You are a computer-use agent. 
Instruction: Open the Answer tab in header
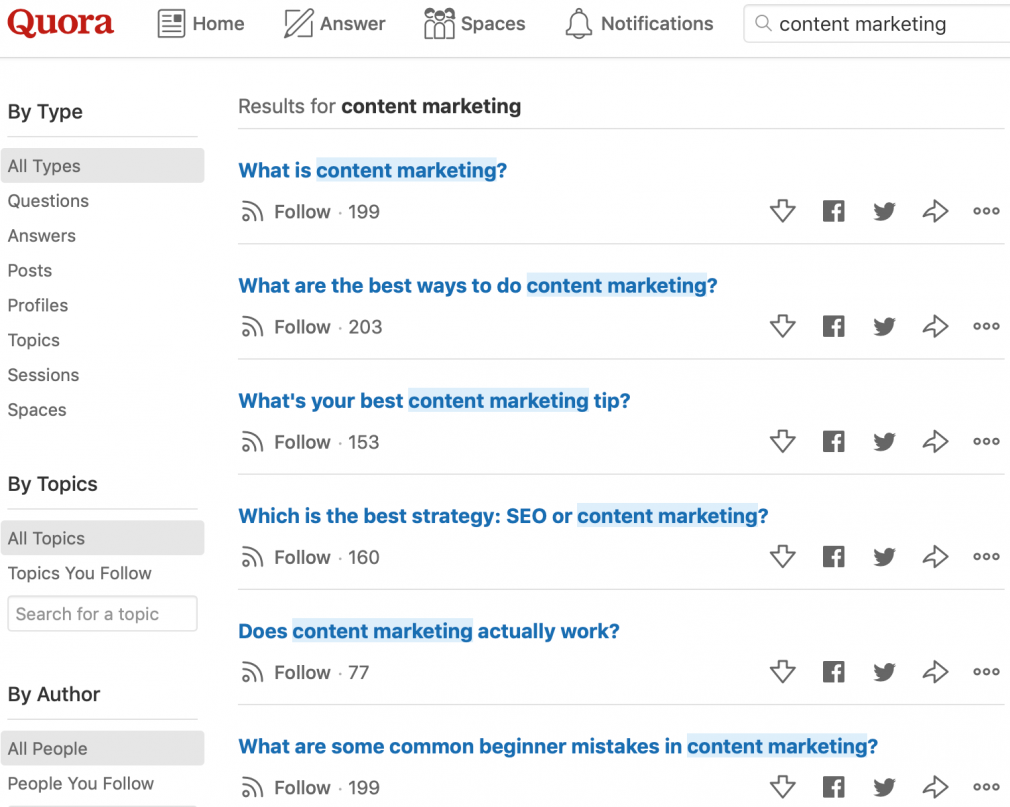pyautogui.click(x=334, y=24)
